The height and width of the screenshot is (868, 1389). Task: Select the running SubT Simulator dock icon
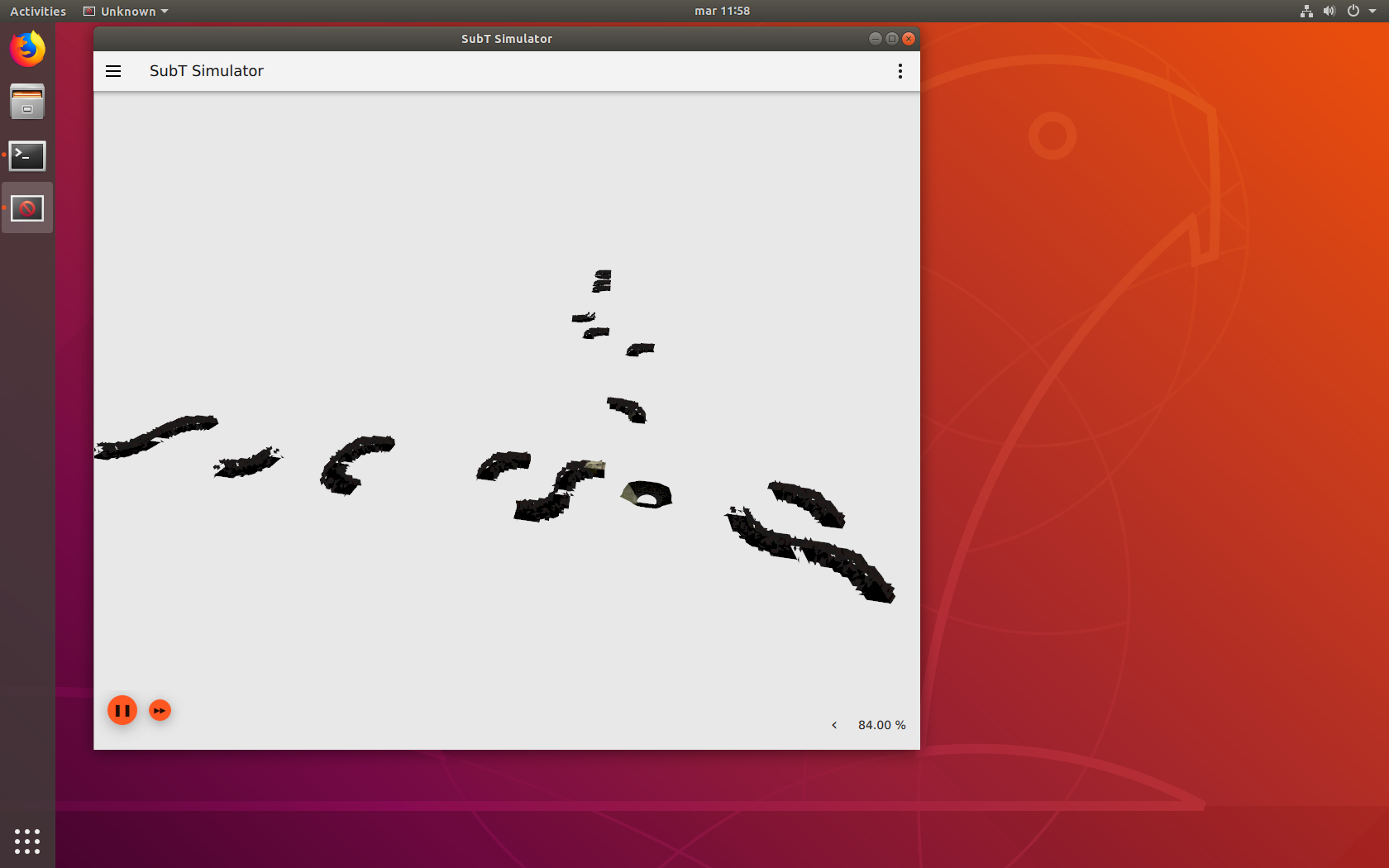(27, 207)
